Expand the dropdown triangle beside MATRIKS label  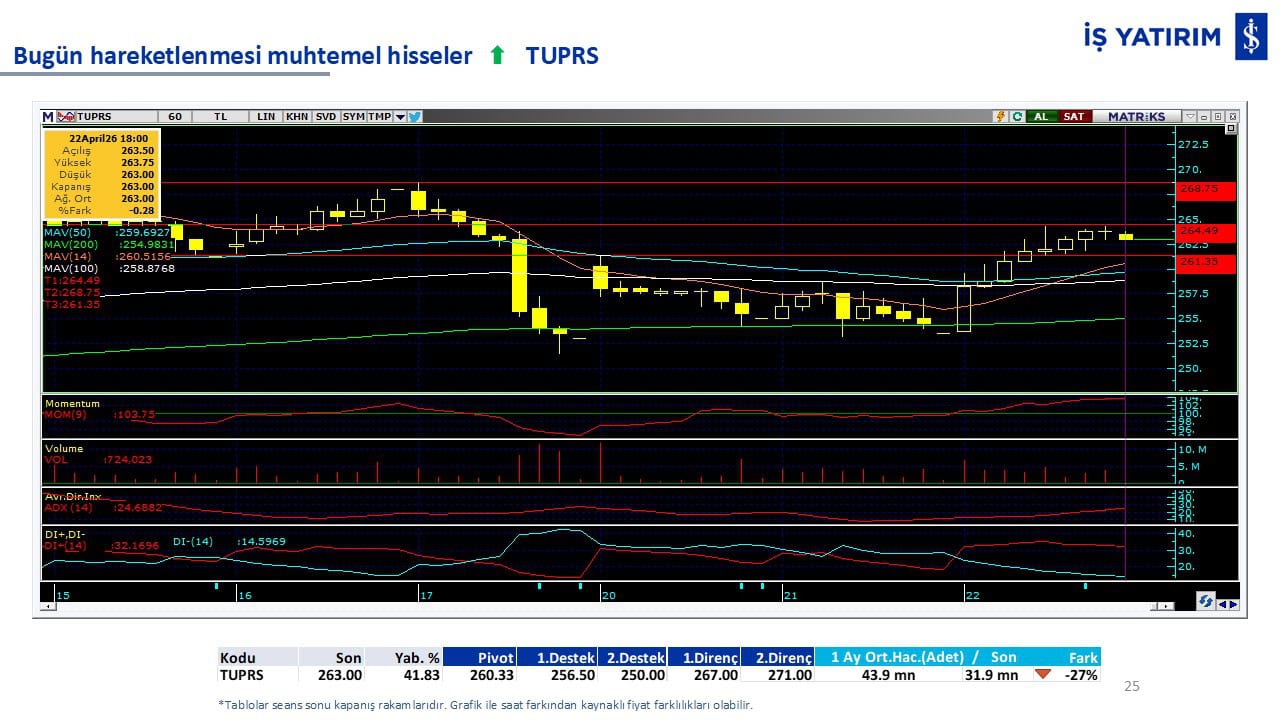click(1189, 117)
